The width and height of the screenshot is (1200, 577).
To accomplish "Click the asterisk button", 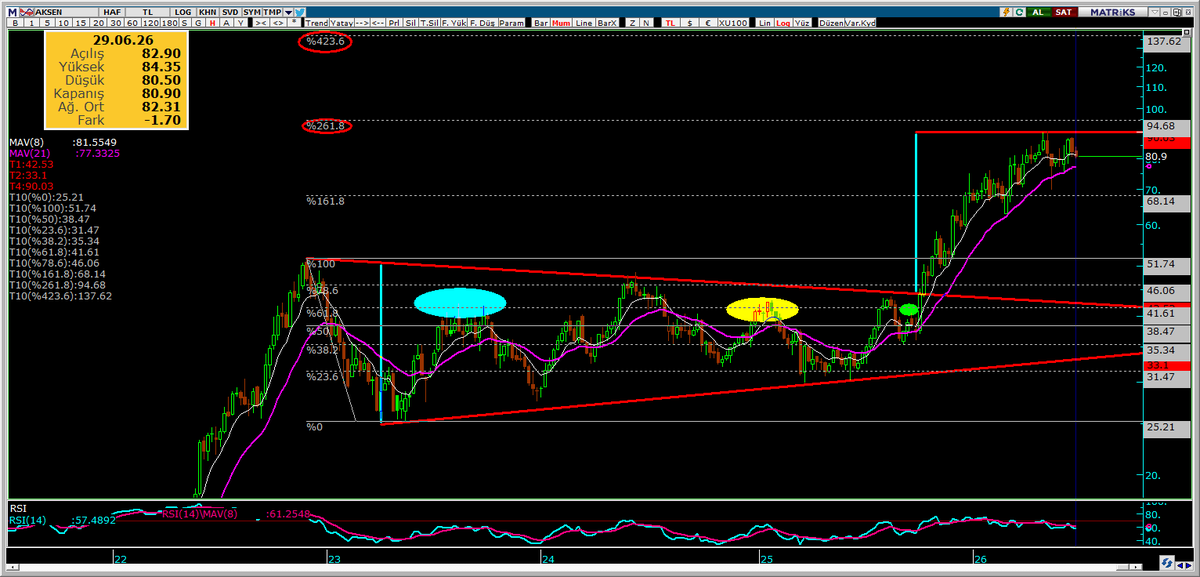I will coord(294,23).
